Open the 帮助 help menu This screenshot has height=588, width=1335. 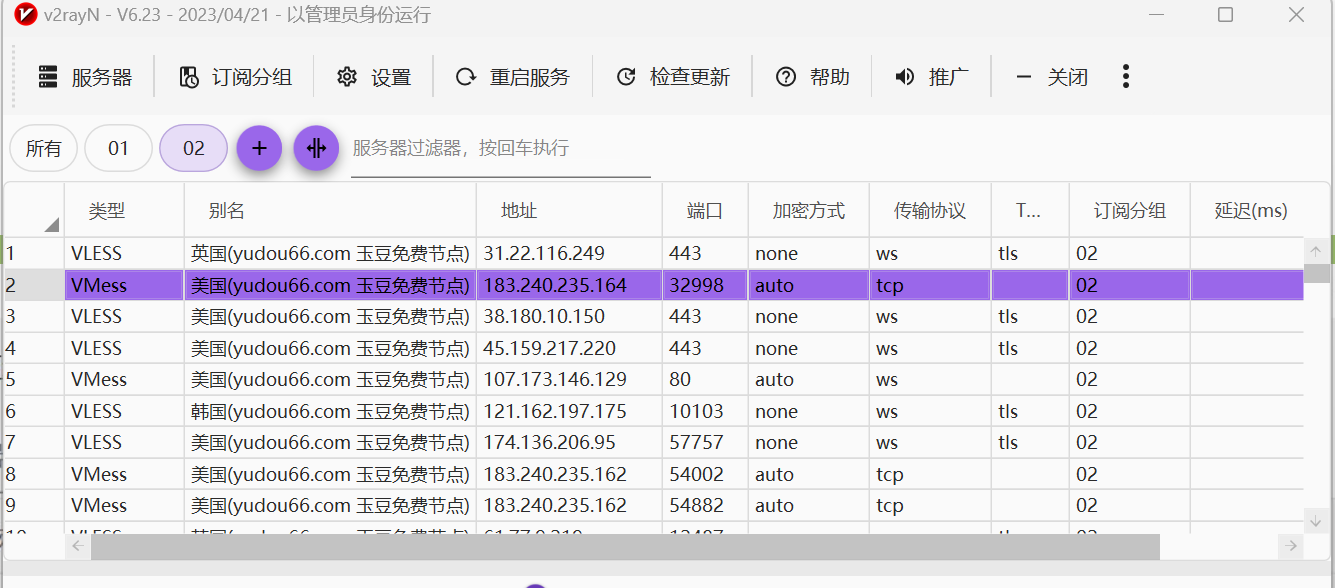(813, 77)
